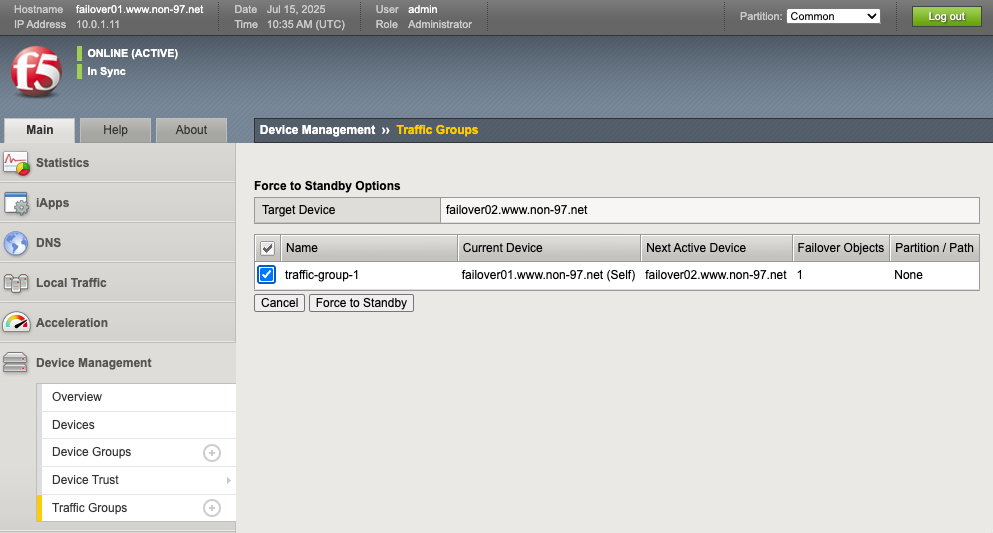993x533 pixels.
Task: Click the Administrator role text
Action: click(440, 24)
